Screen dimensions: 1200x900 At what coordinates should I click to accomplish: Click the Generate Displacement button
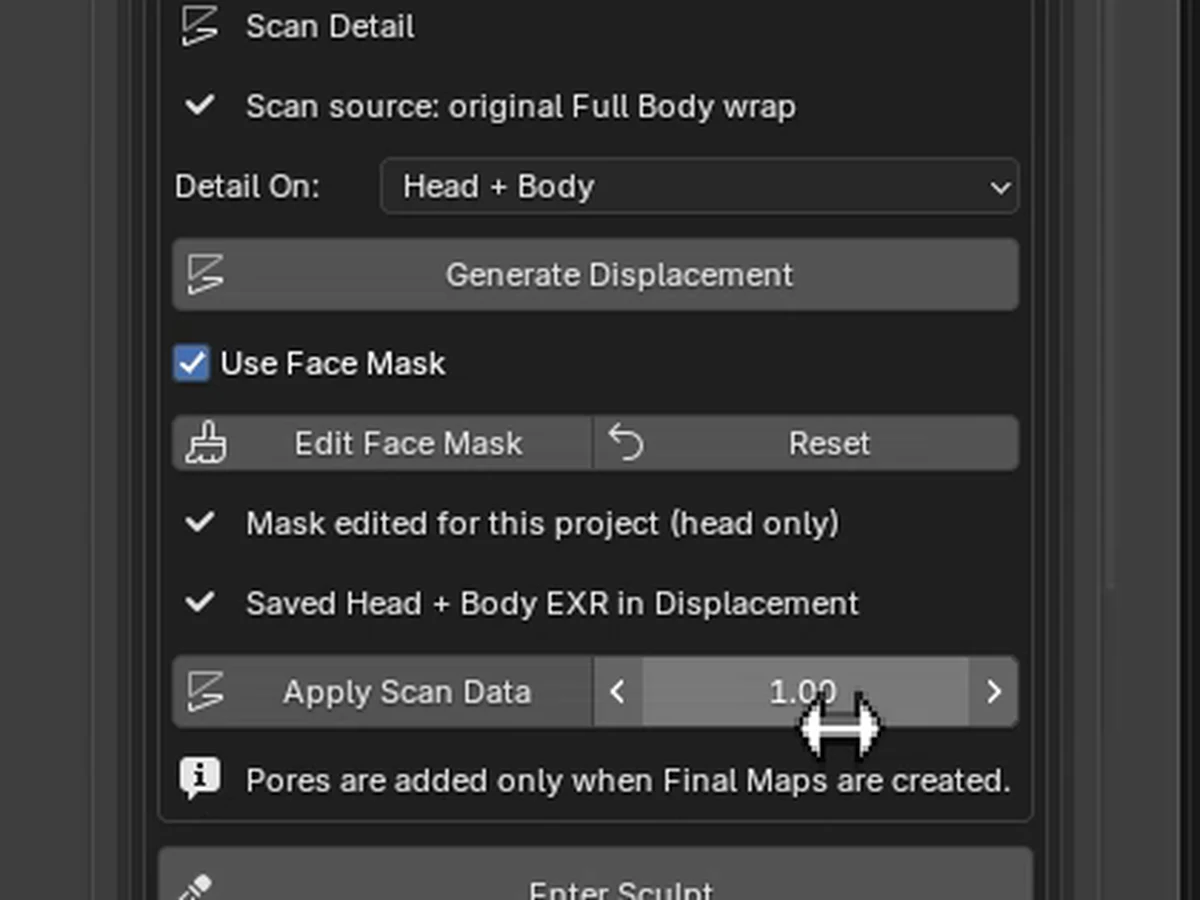[x=596, y=274]
